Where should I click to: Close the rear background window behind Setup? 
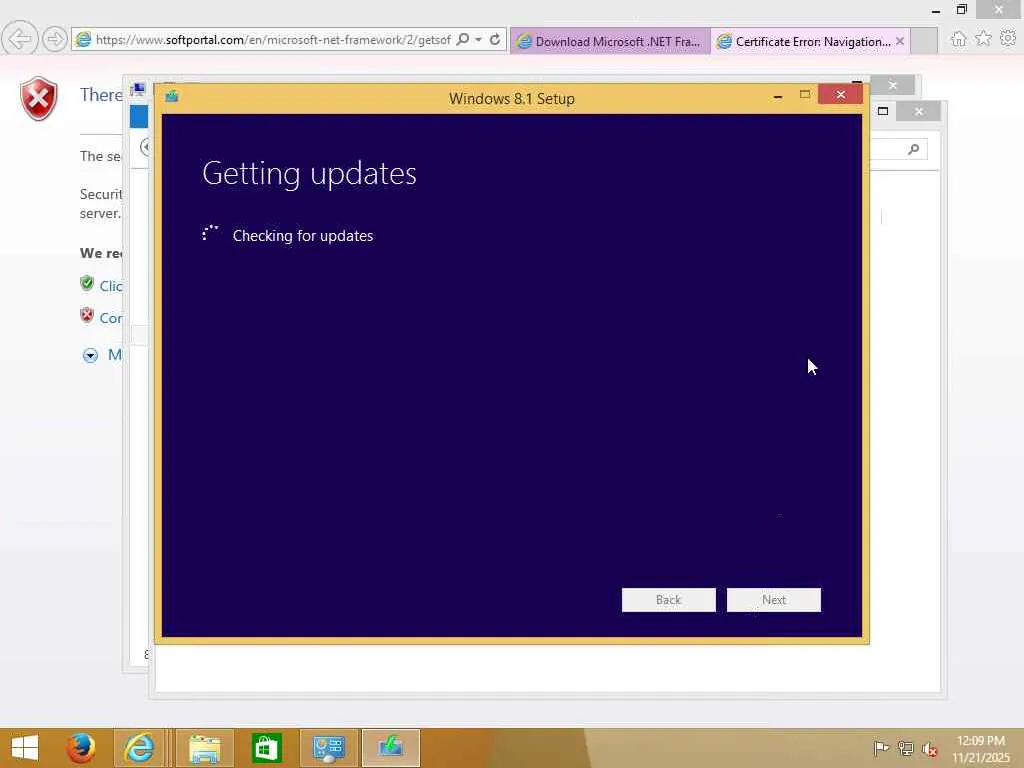893,86
